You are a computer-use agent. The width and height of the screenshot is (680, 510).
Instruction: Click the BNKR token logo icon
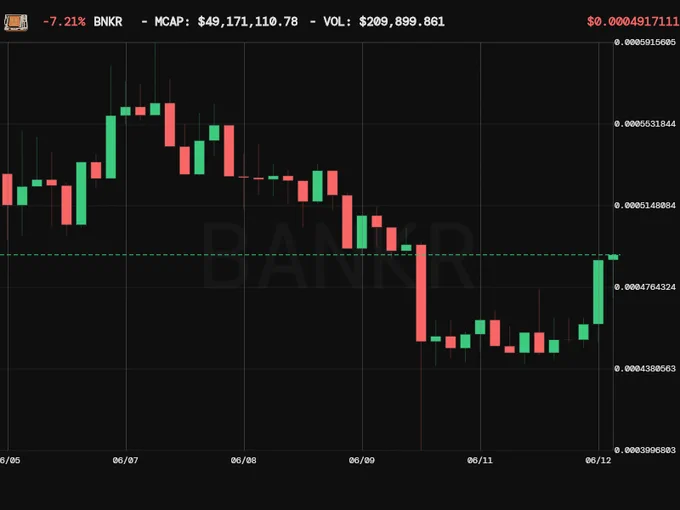[x=16, y=22]
